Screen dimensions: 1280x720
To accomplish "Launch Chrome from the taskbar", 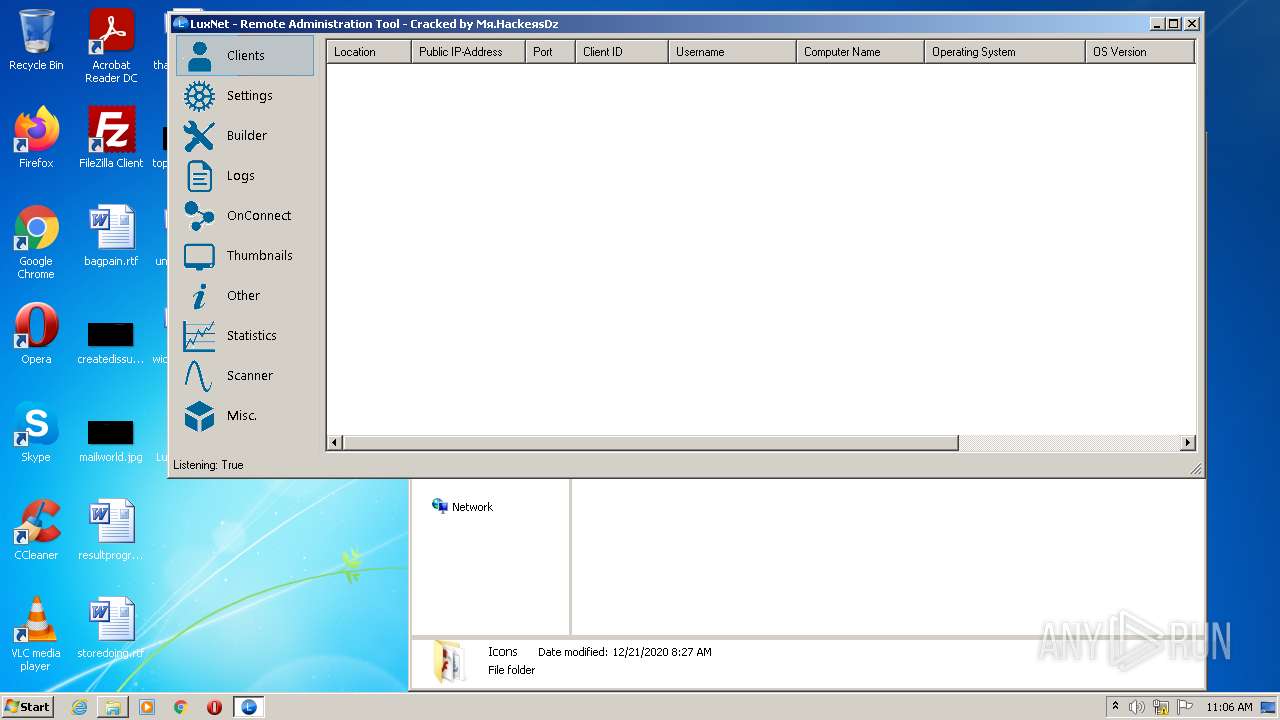I will pyautogui.click(x=181, y=707).
